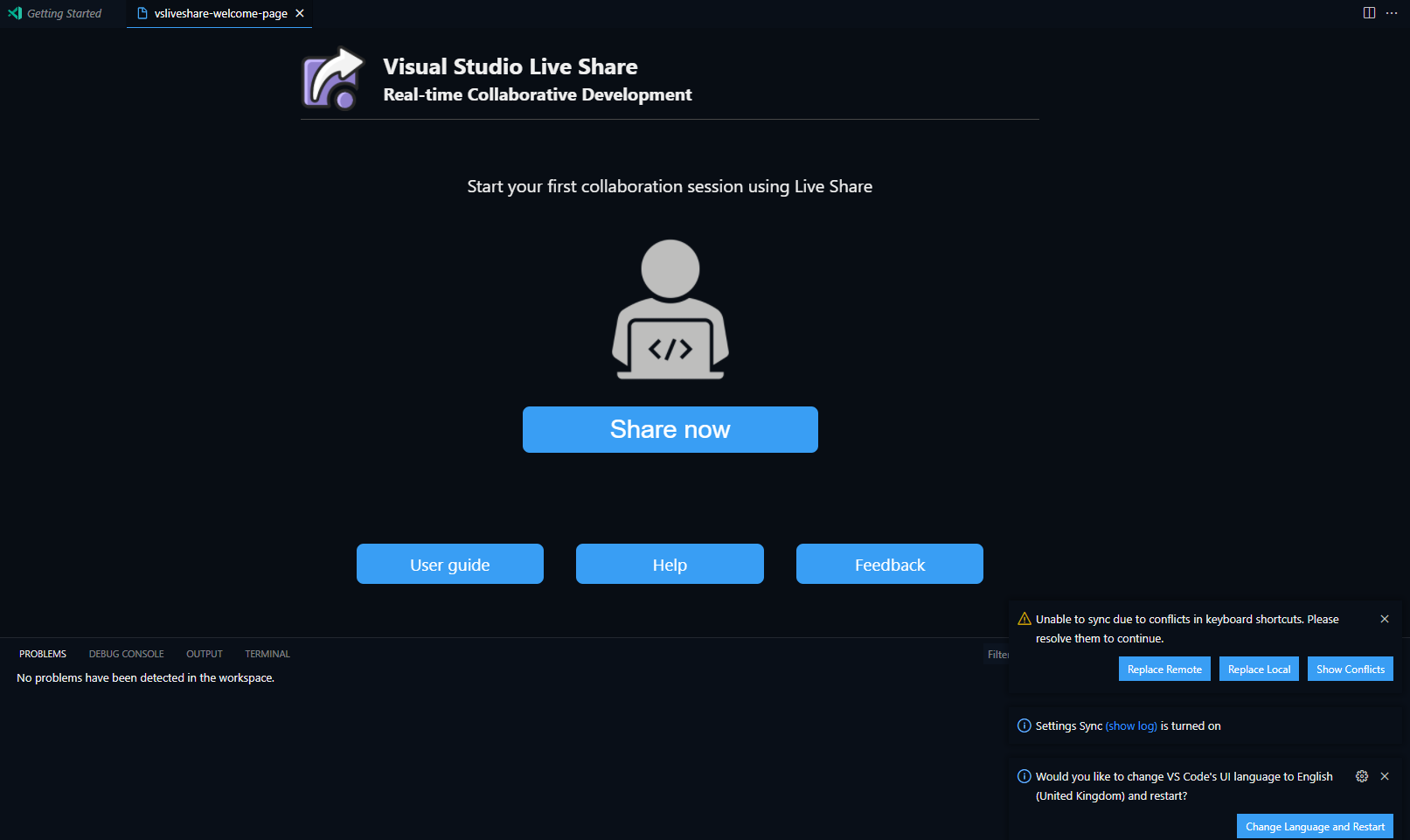Click the Share now button
Screen dimensions: 1410x840
tap(670, 429)
